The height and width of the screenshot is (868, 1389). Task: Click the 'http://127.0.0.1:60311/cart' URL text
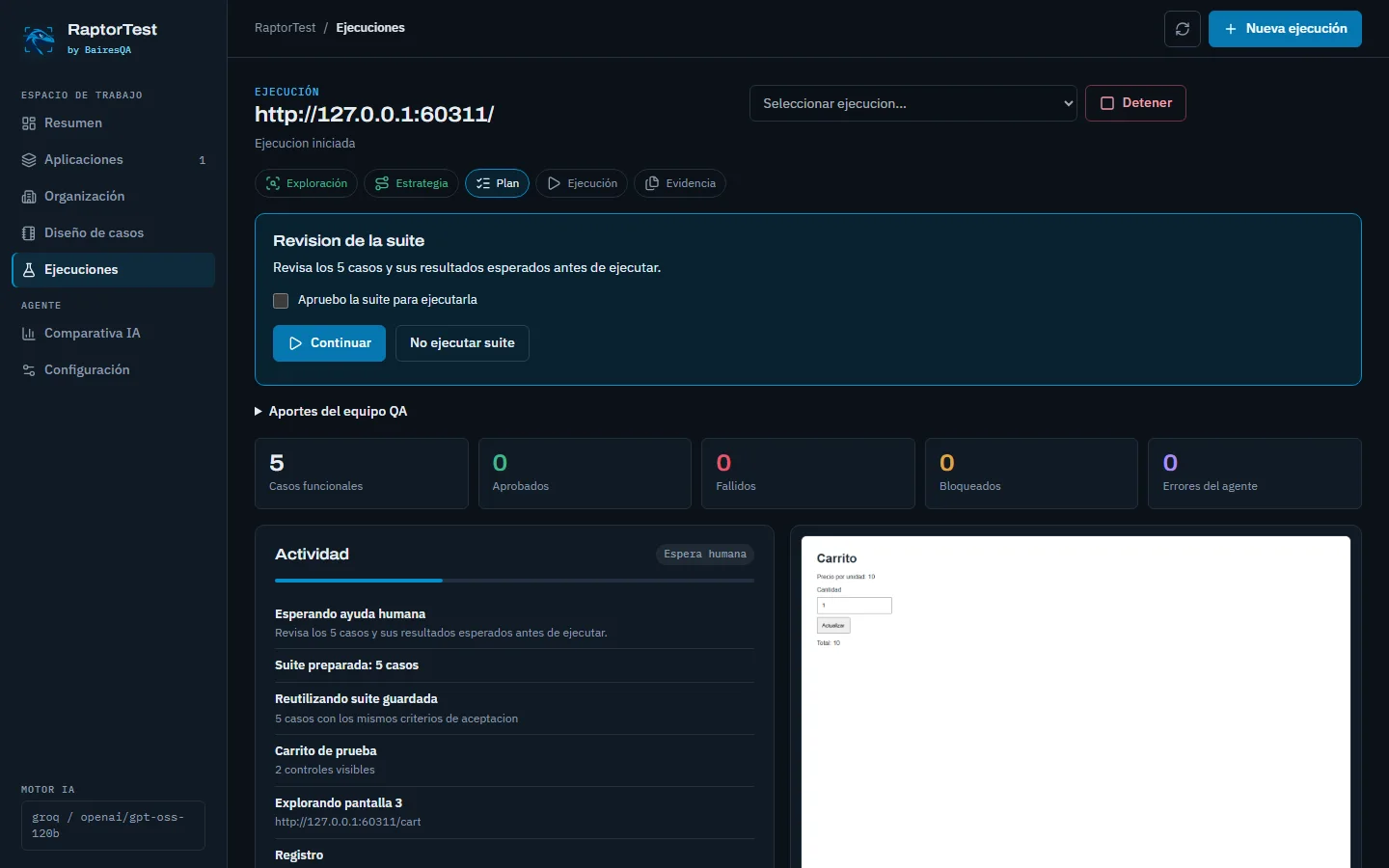click(x=348, y=822)
